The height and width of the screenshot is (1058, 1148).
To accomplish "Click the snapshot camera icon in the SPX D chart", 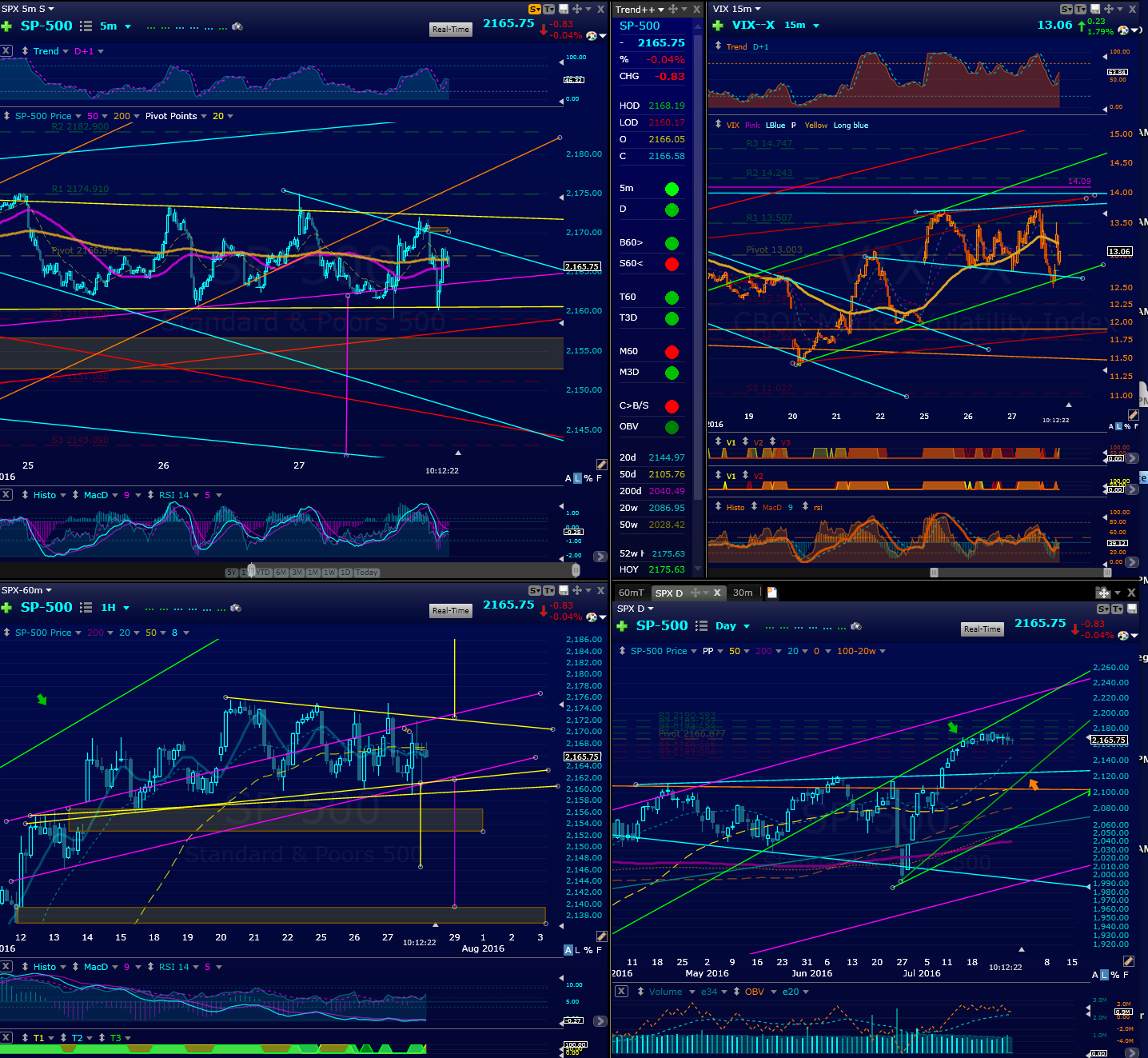I will (856, 626).
